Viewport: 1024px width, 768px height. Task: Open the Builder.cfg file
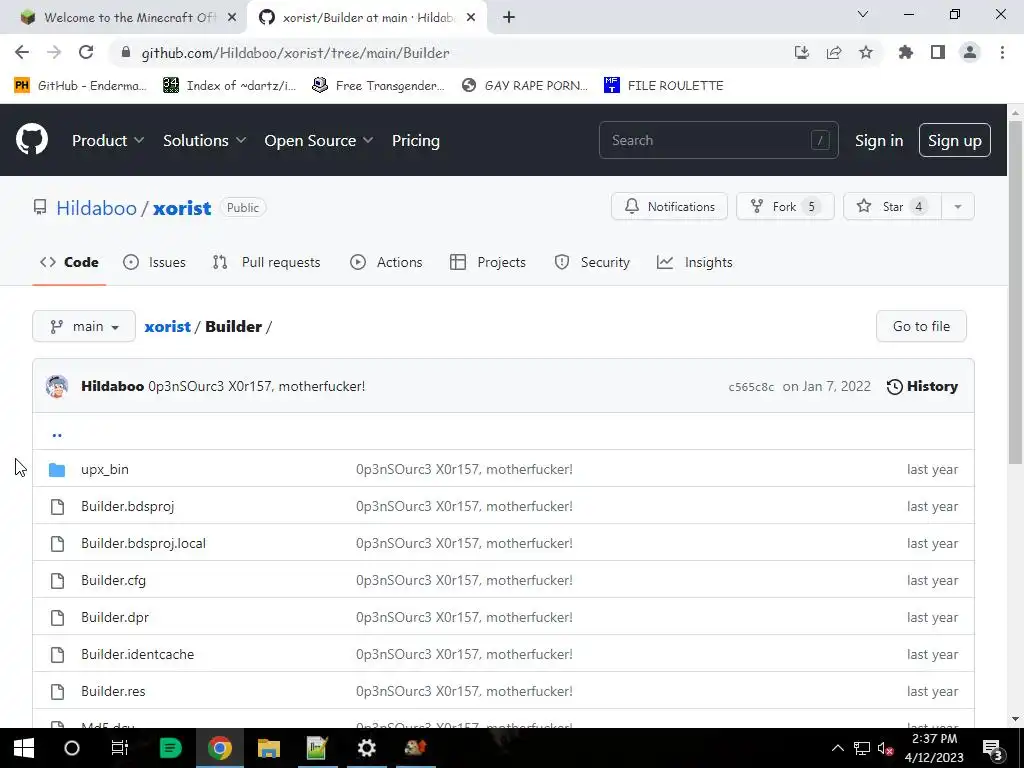(113, 581)
